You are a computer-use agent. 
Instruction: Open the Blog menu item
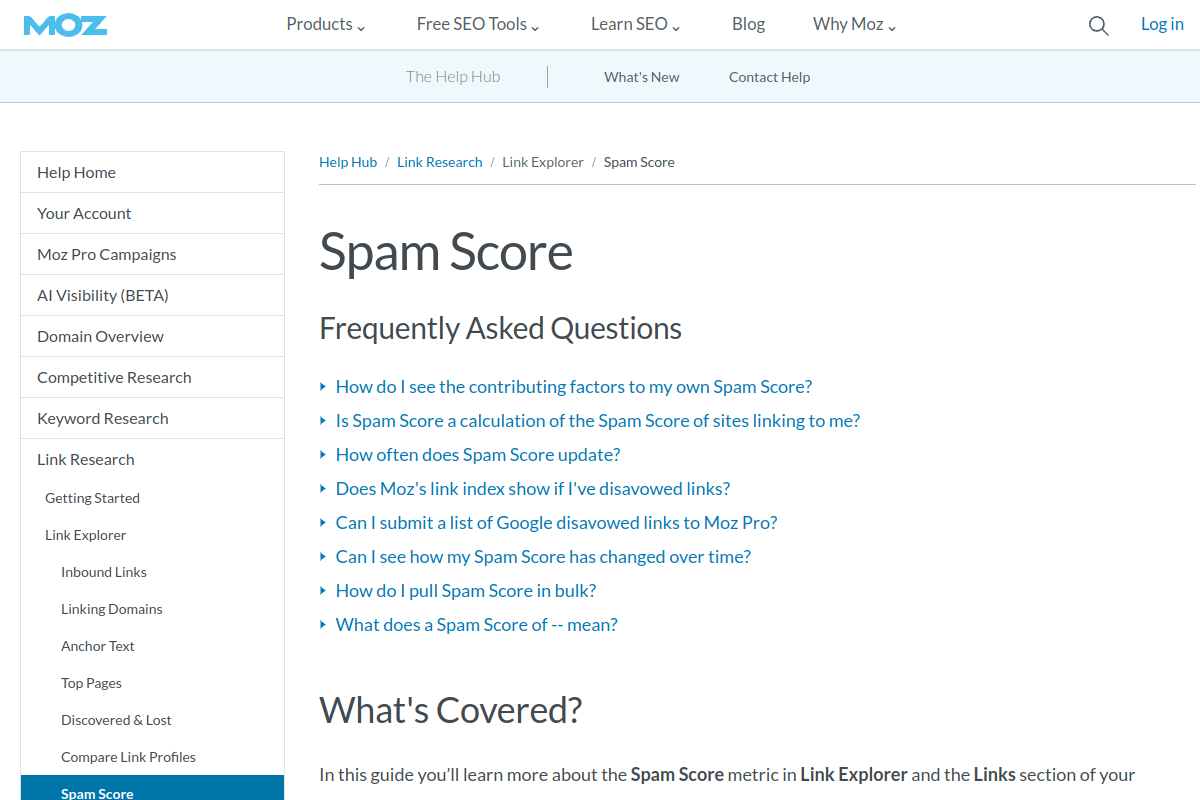[748, 24]
